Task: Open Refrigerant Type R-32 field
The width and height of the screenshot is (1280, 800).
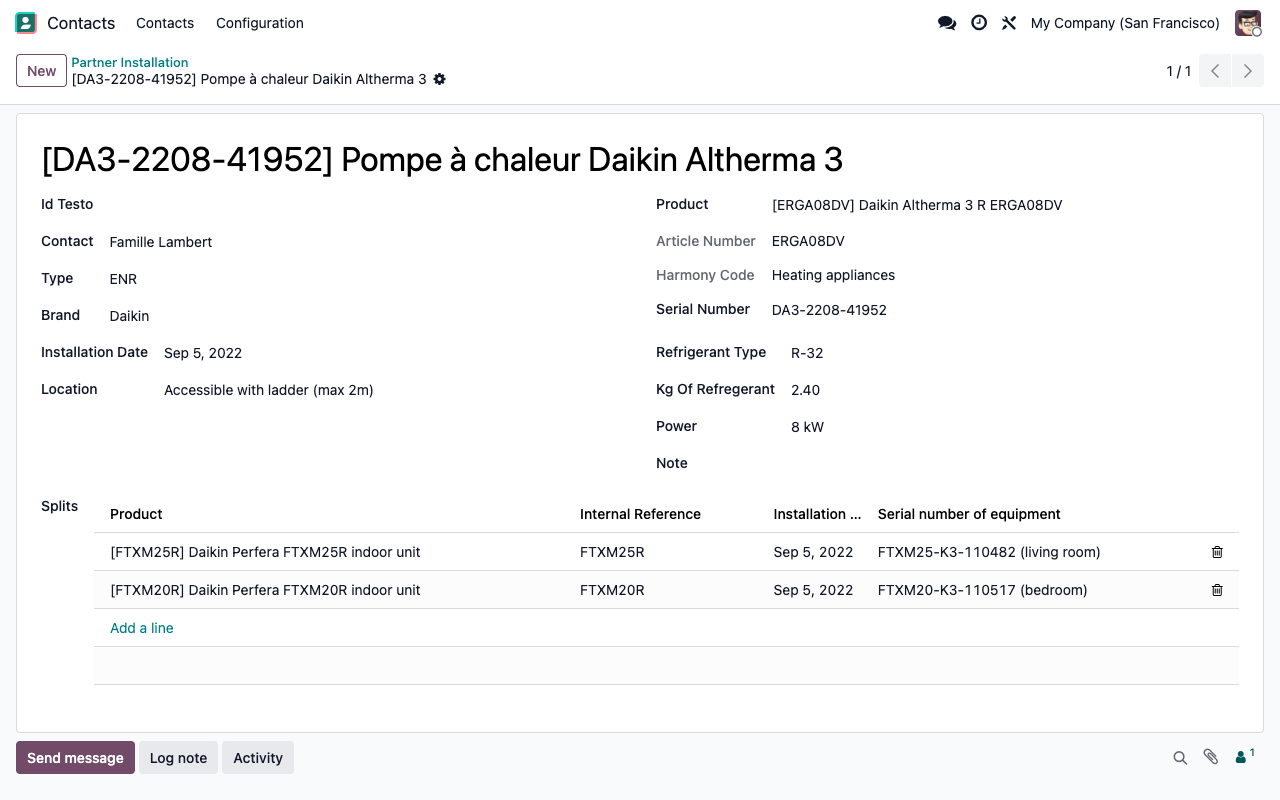Action: [1015, 353]
